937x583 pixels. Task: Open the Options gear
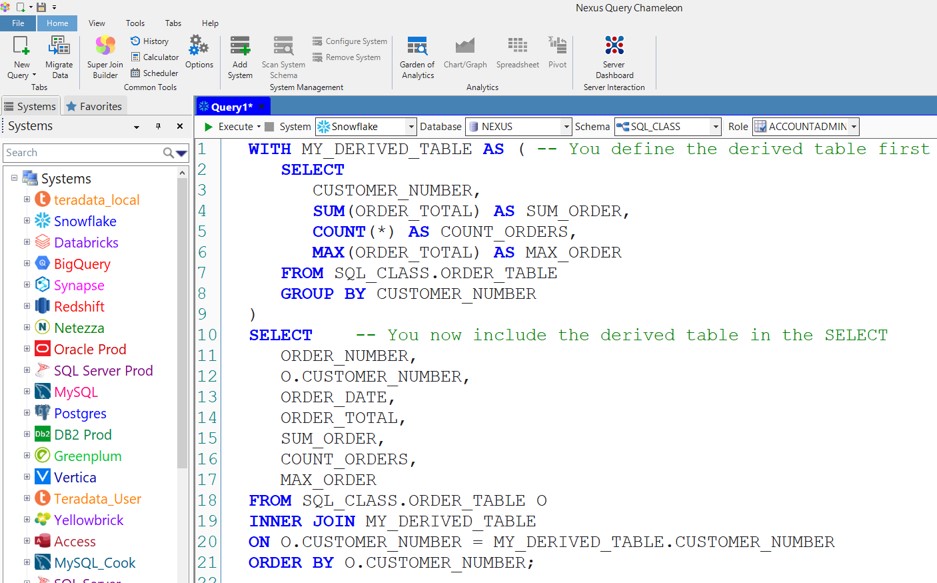click(199, 52)
